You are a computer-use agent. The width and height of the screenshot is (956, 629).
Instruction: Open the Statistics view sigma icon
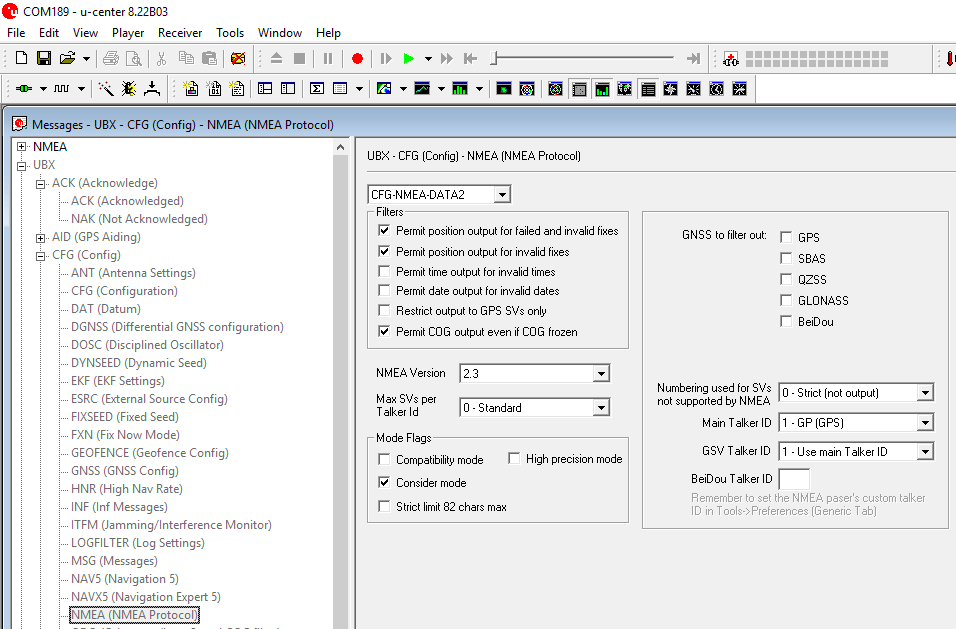317,89
